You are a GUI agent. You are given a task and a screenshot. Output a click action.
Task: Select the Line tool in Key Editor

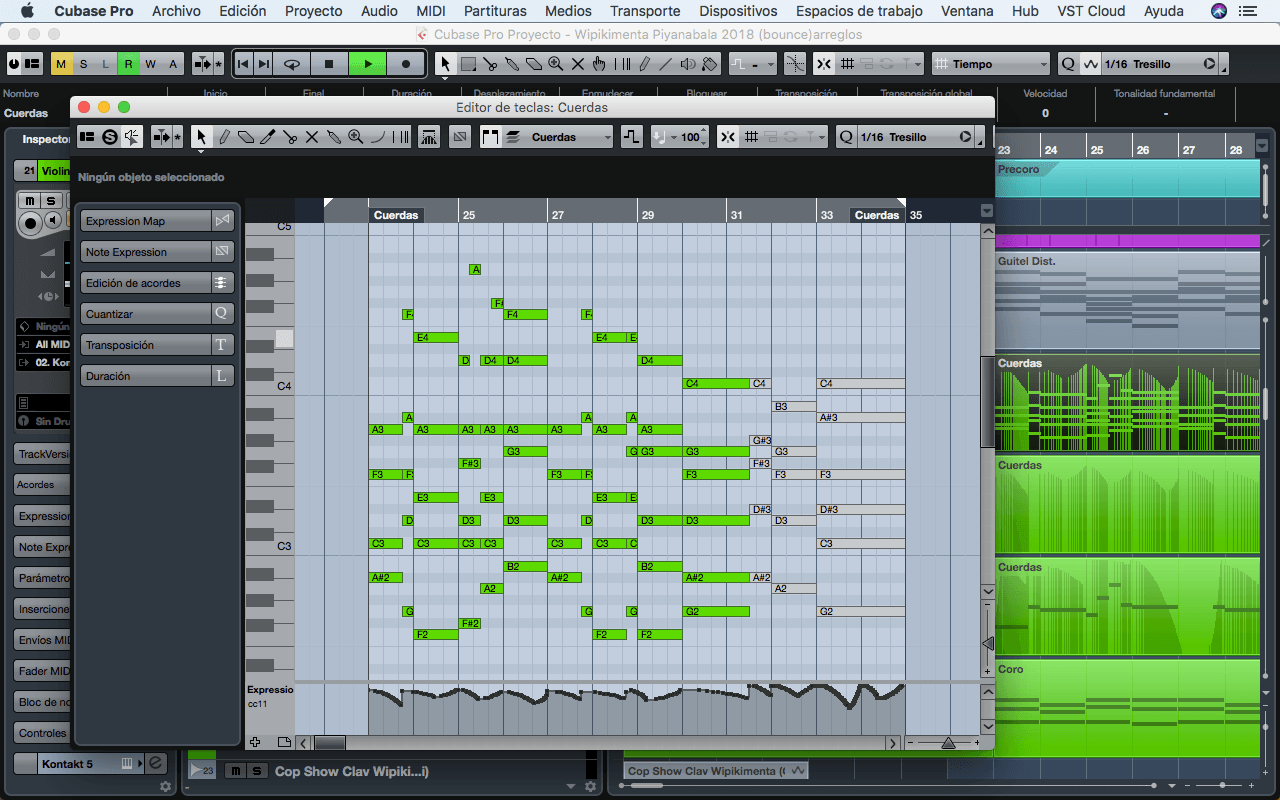click(378, 137)
